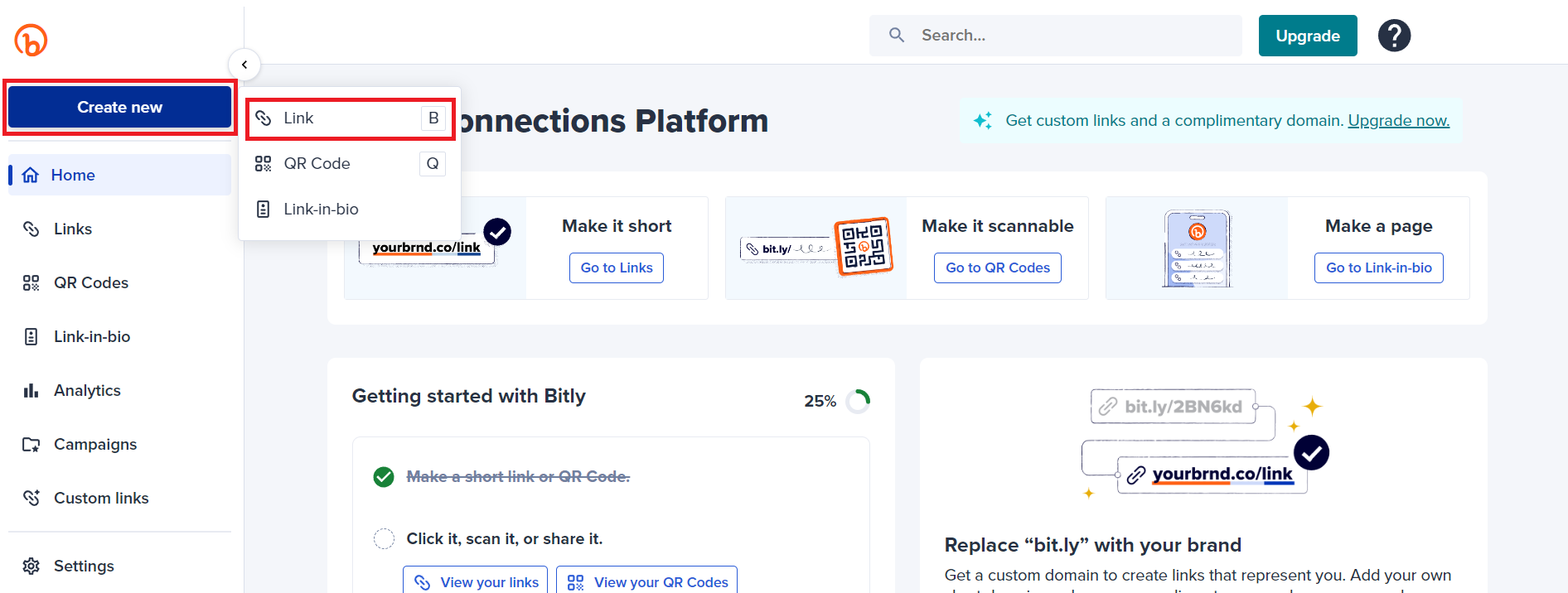This screenshot has height=593, width=1568.
Task: Click the Create new dropdown button
Action: click(x=119, y=108)
